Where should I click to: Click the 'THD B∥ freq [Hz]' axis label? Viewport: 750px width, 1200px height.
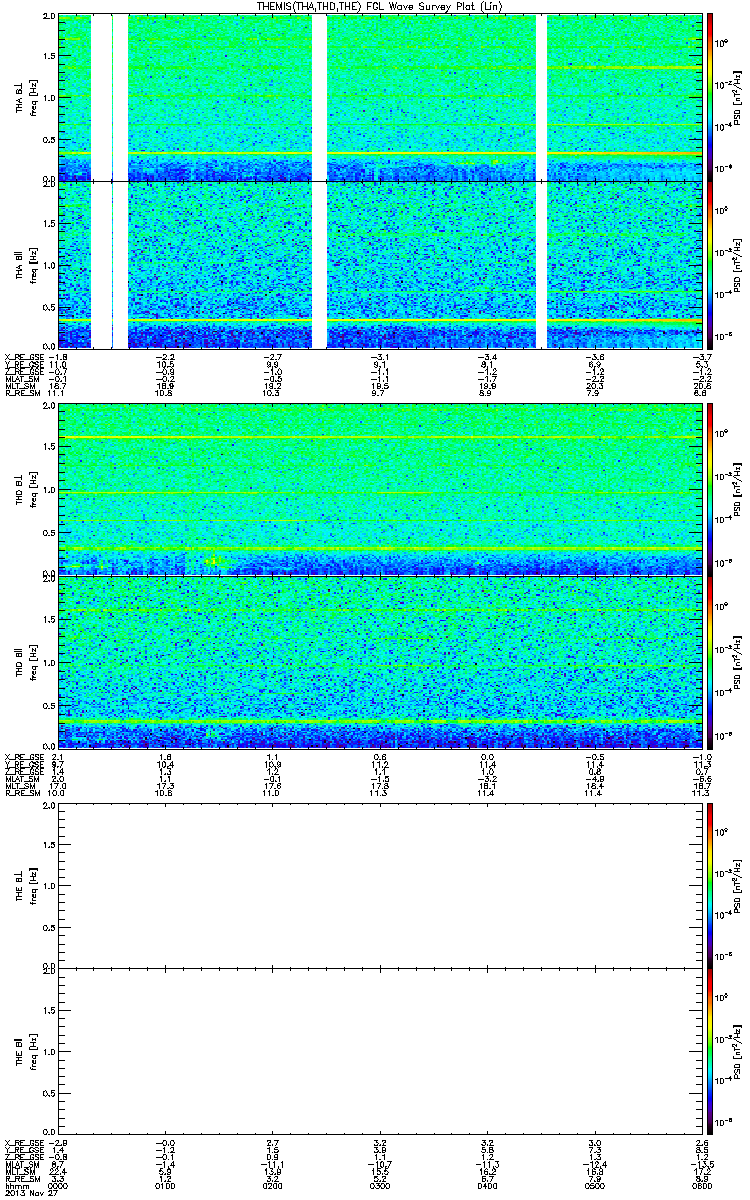click(24, 661)
